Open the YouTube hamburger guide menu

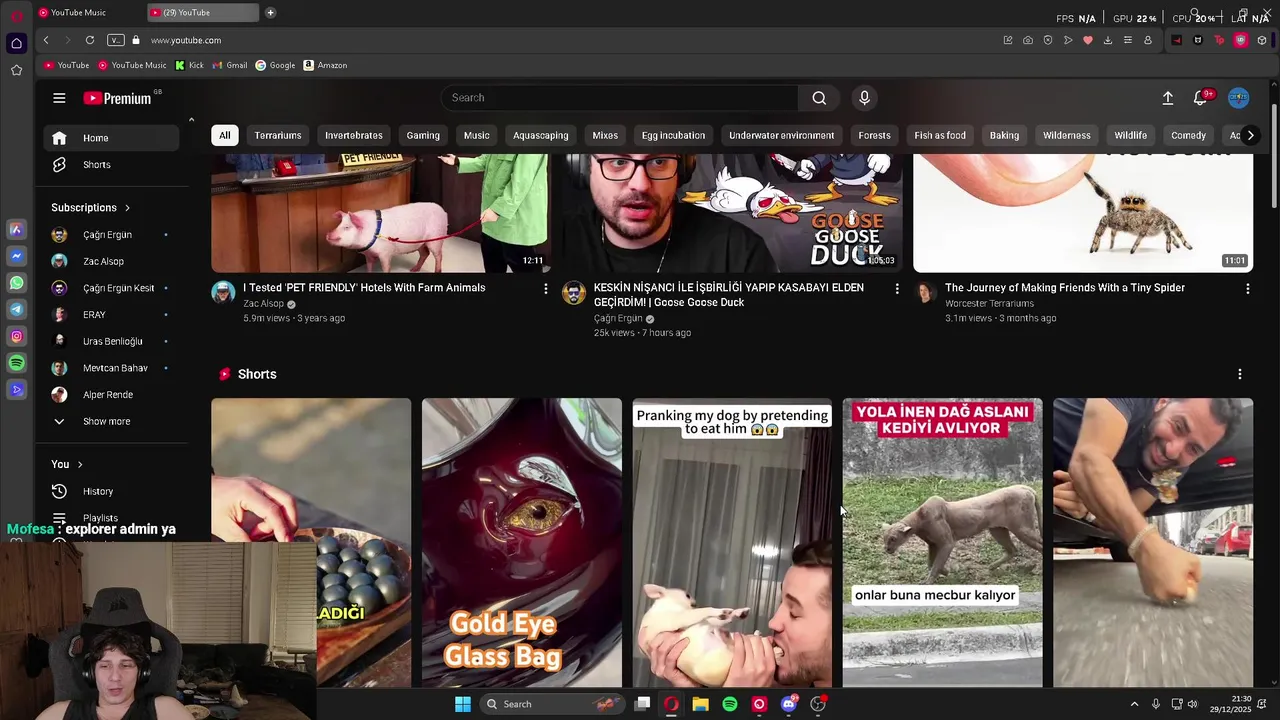click(59, 98)
